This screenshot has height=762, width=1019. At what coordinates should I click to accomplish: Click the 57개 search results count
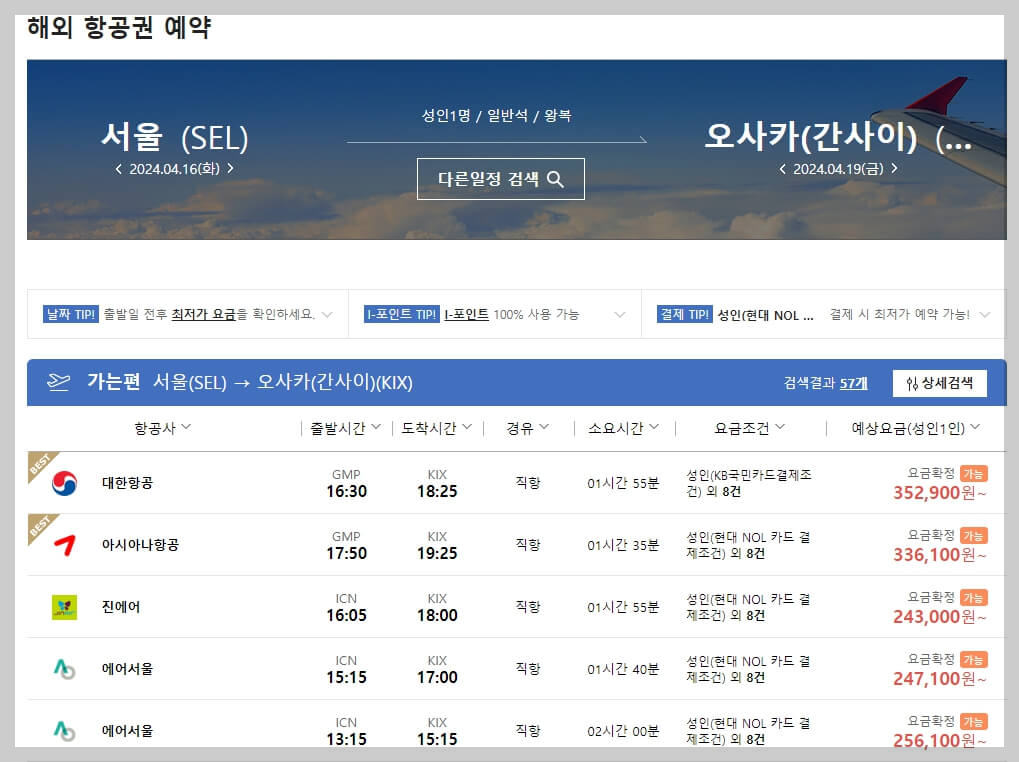click(855, 382)
